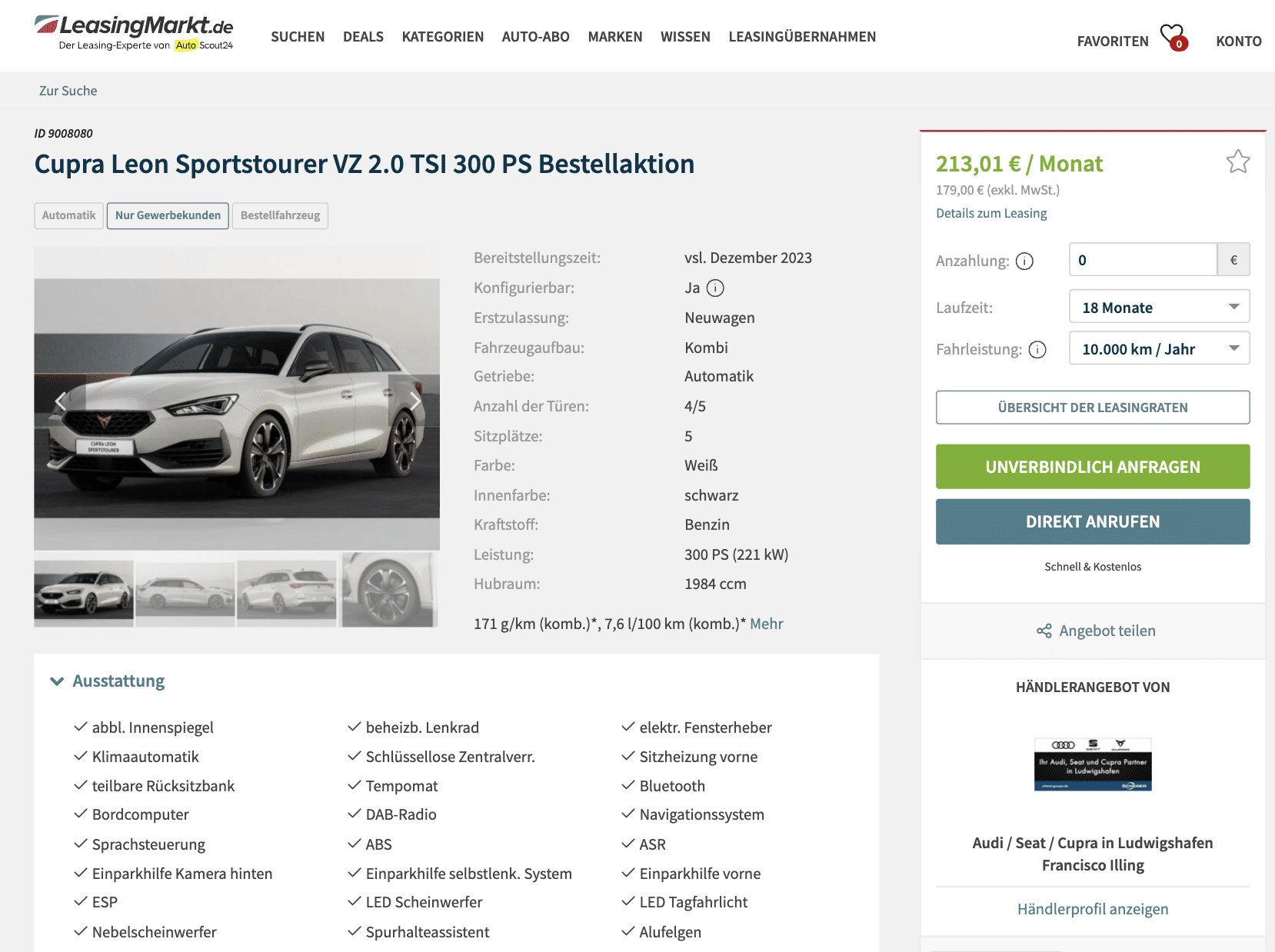Show next car image arrow
The height and width of the screenshot is (952, 1275).
click(415, 401)
